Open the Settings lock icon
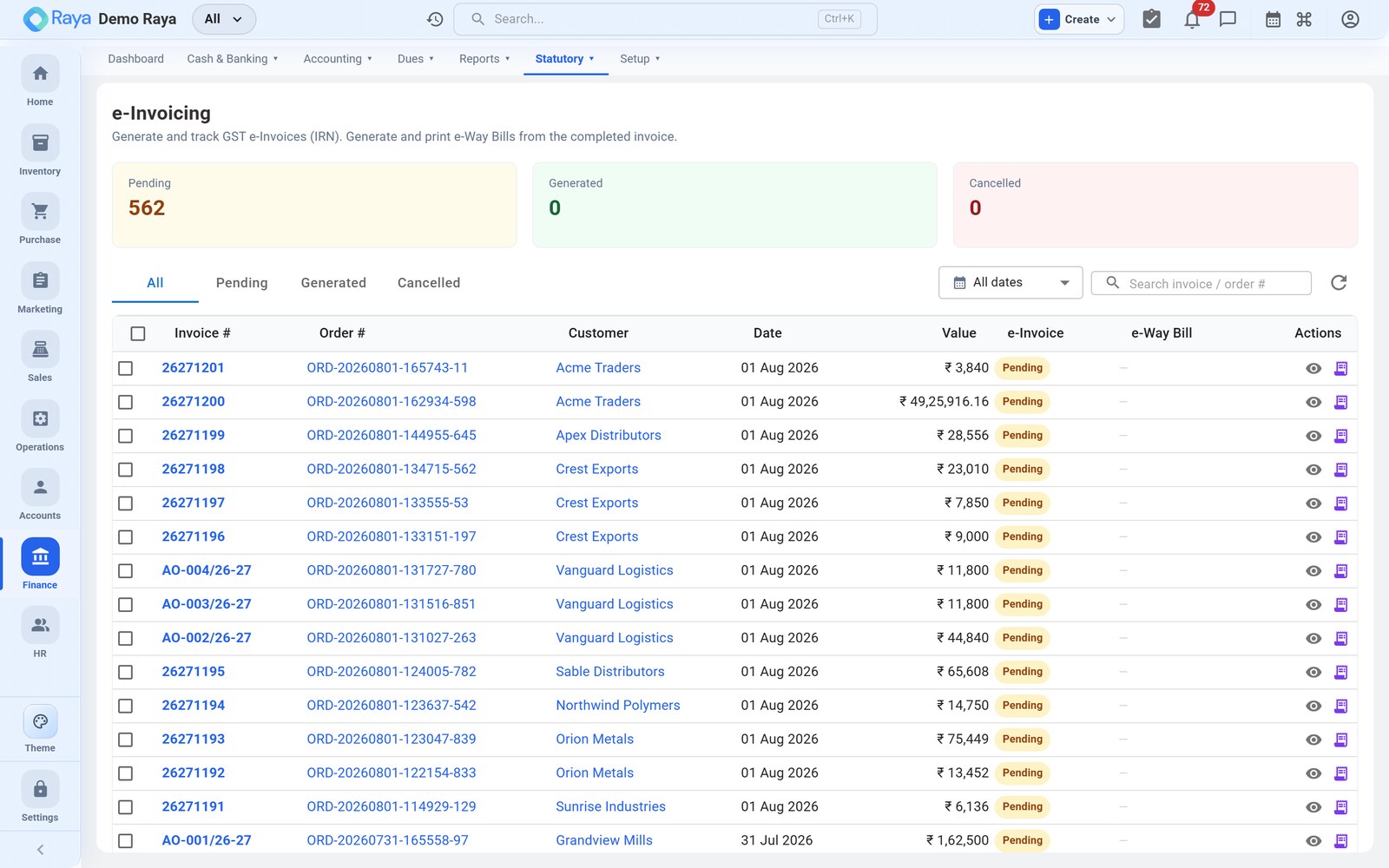 [x=40, y=790]
